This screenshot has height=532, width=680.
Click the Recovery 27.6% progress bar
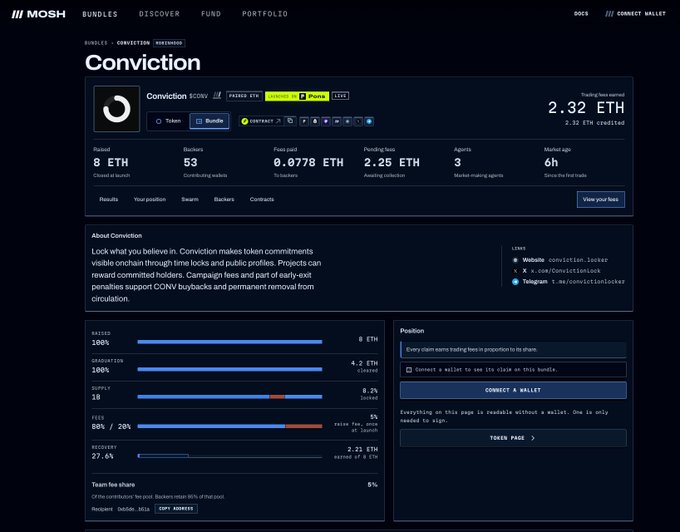click(x=230, y=456)
